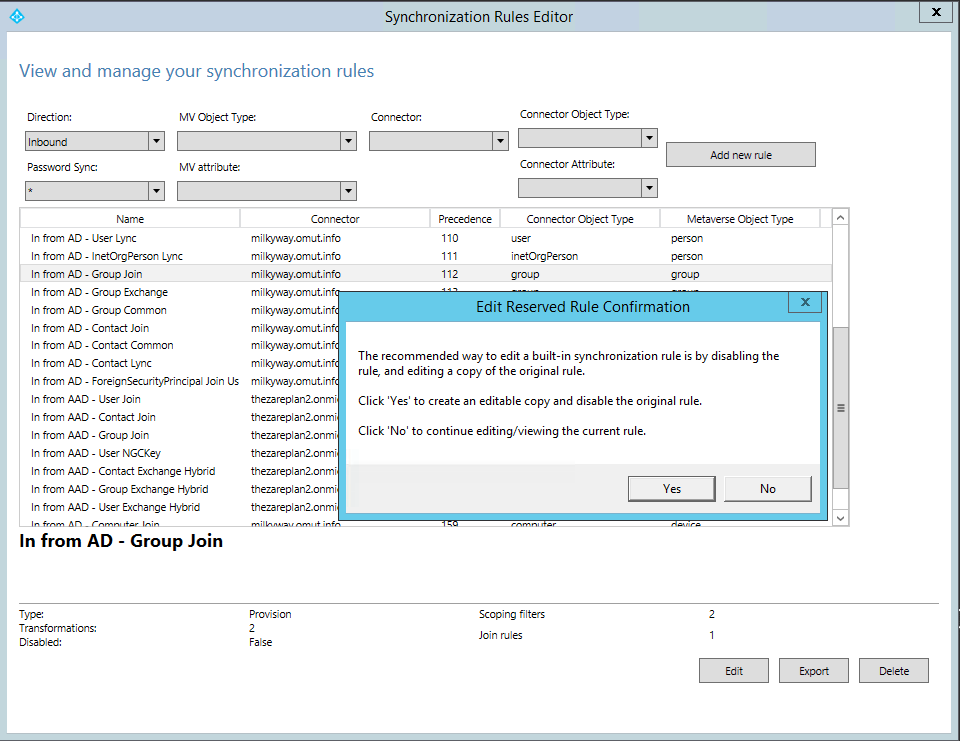
Task: Close the Edit Reserved Rule Confirmation dialog
Action: click(805, 302)
